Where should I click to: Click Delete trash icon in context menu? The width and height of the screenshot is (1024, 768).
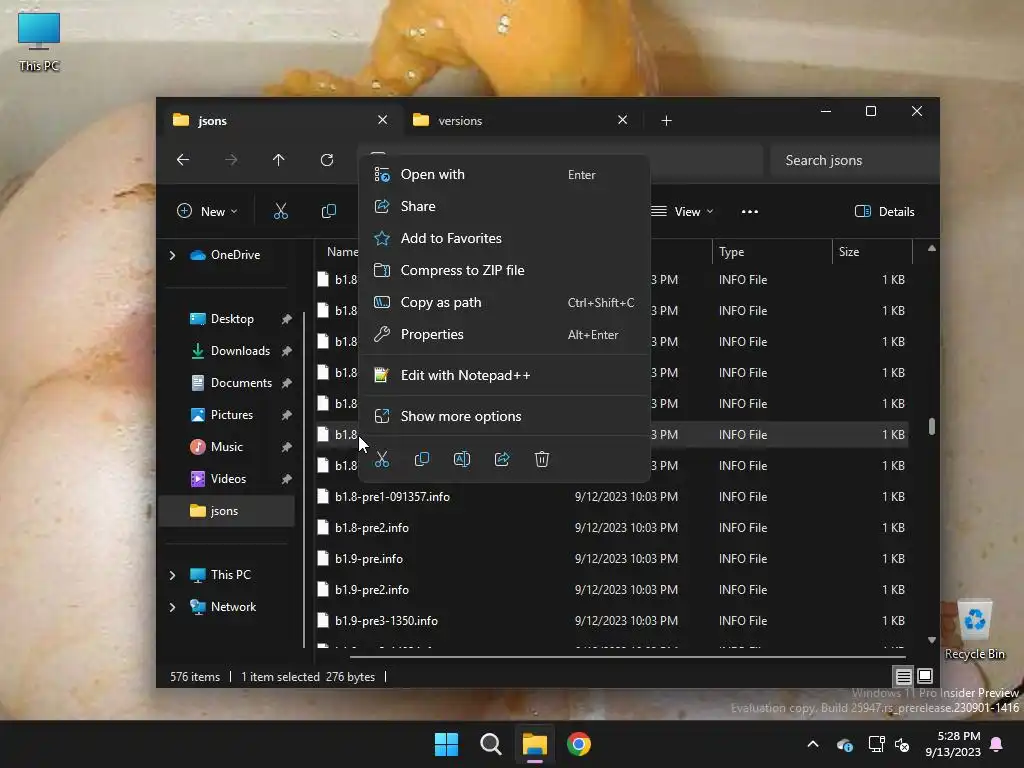542,459
